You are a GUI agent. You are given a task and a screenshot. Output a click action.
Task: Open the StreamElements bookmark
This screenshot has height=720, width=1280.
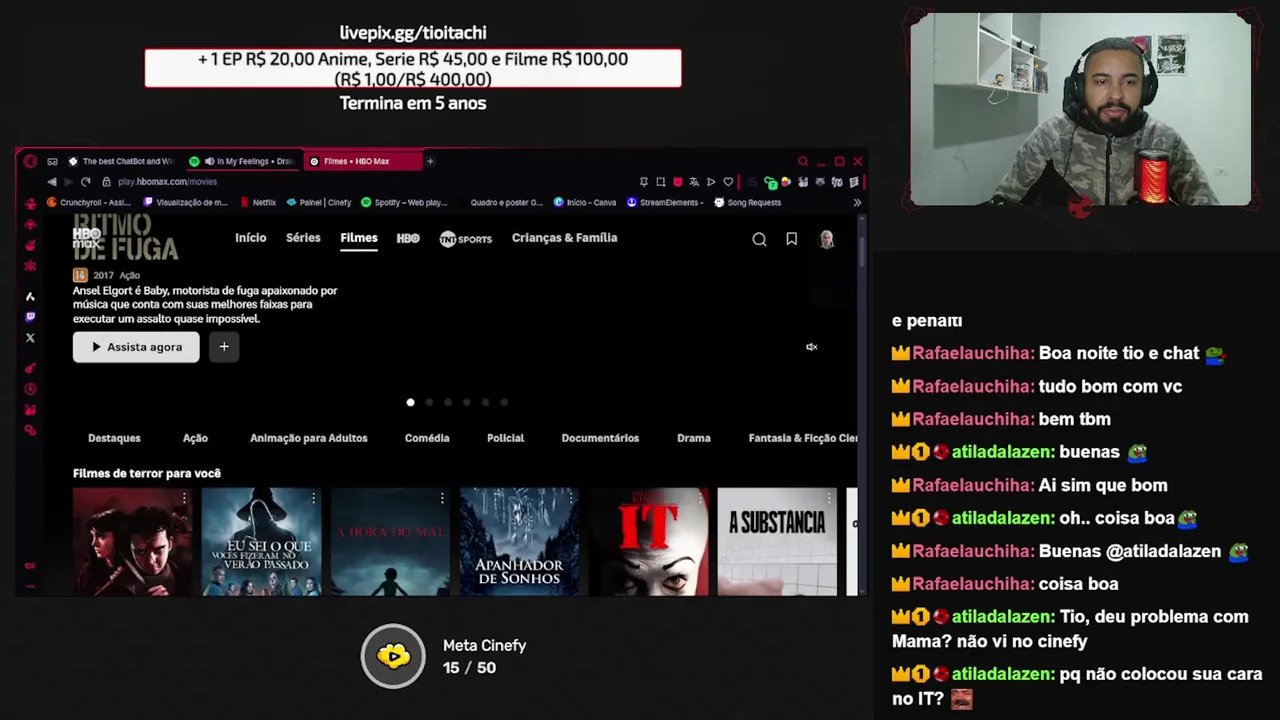[x=665, y=202]
